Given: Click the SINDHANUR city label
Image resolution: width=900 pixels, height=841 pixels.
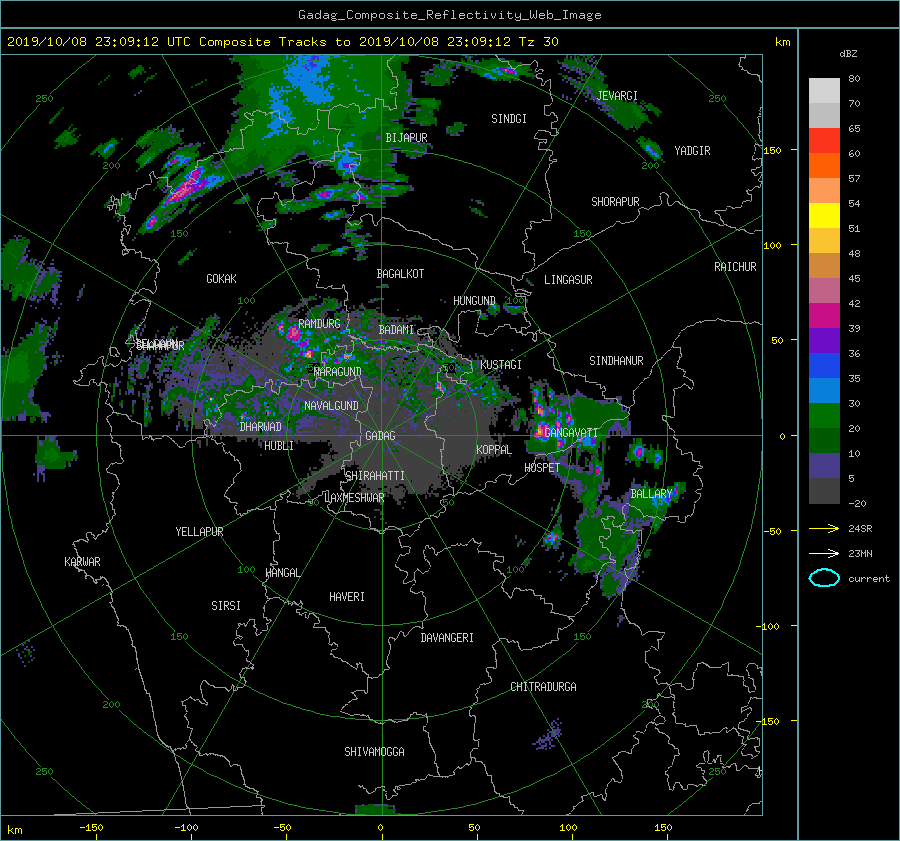Looking at the screenshot, I should (x=616, y=361).
